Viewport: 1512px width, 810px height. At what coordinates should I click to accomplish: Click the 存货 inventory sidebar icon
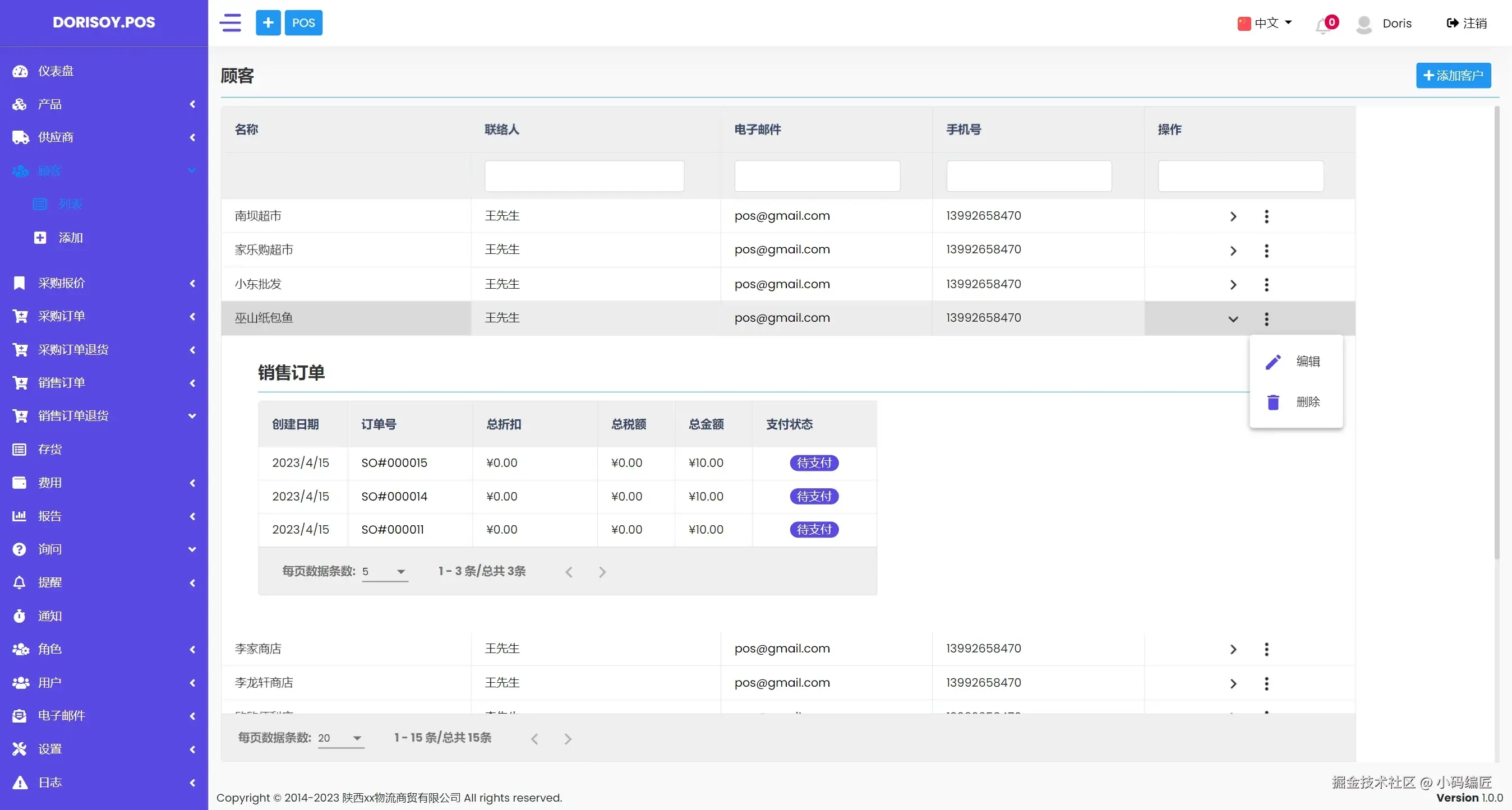click(20, 449)
